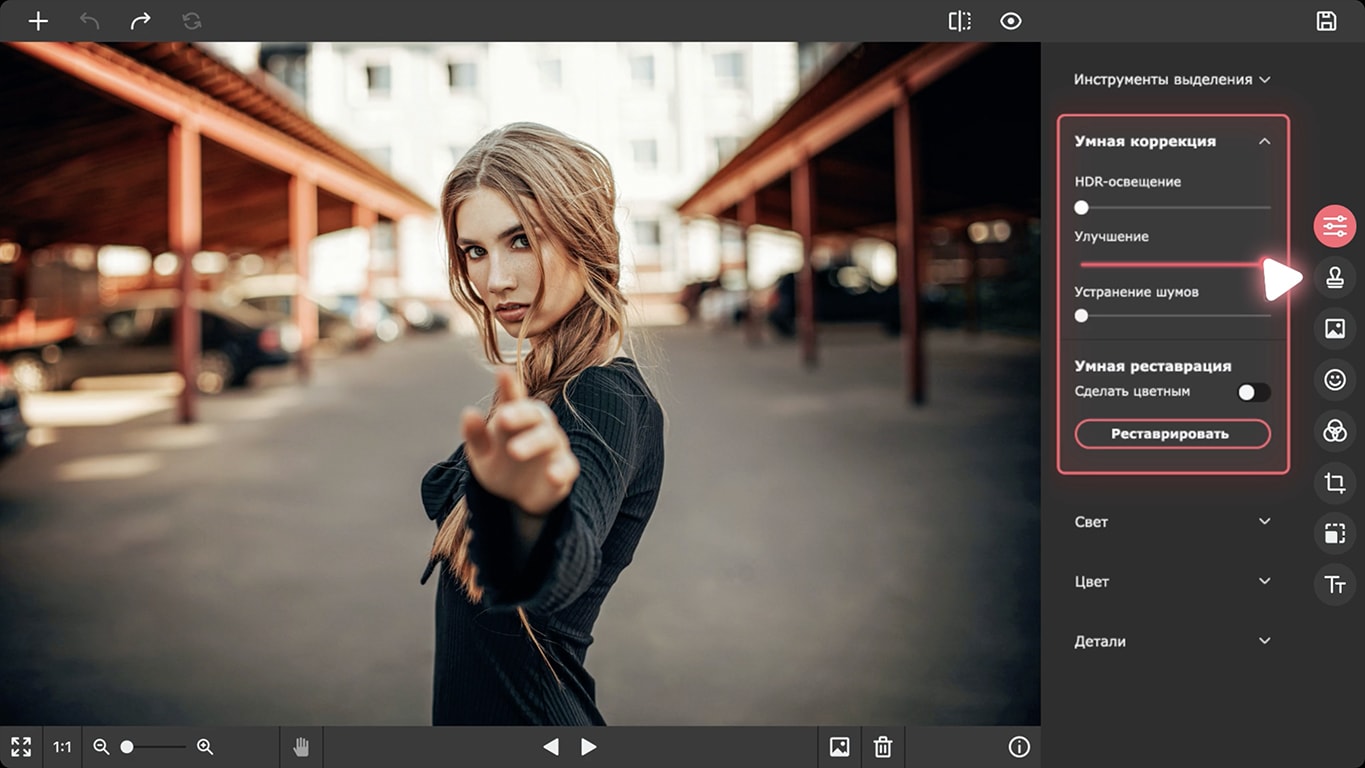
Task: Toggle the eye preview original icon
Action: click(1011, 21)
